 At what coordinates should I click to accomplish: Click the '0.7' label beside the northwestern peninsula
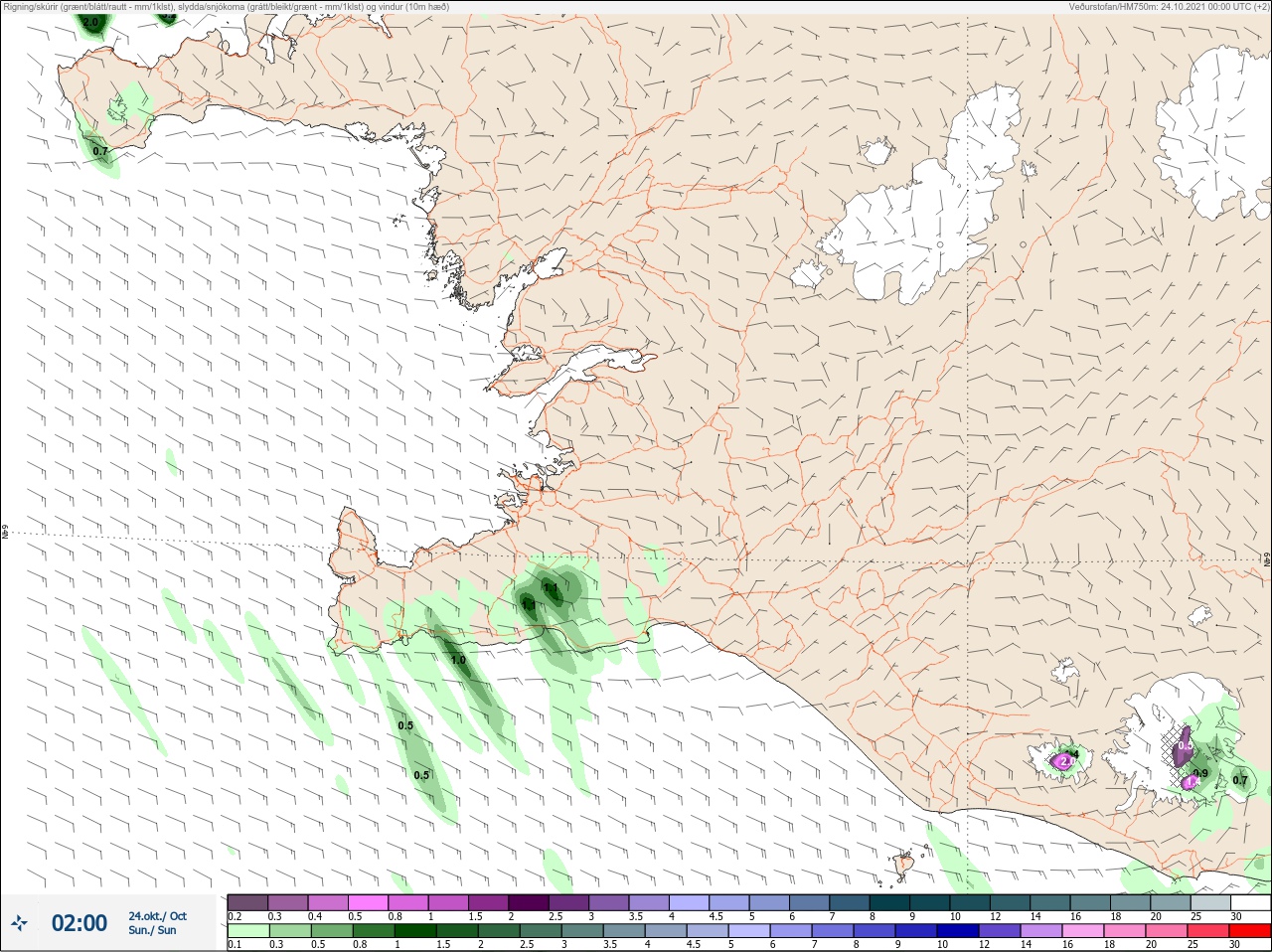(x=100, y=152)
